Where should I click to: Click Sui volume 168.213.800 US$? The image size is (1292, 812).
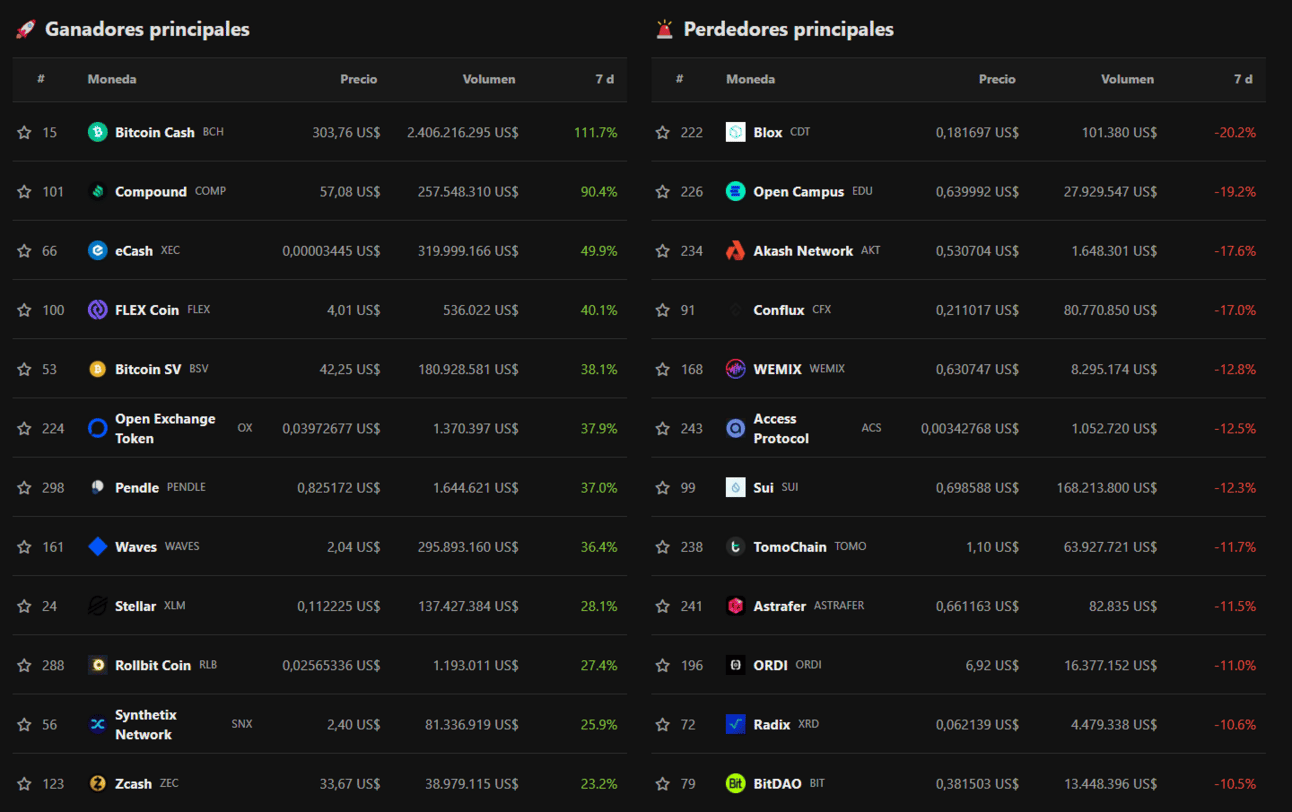pyautogui.click(x=1107, y=487)
